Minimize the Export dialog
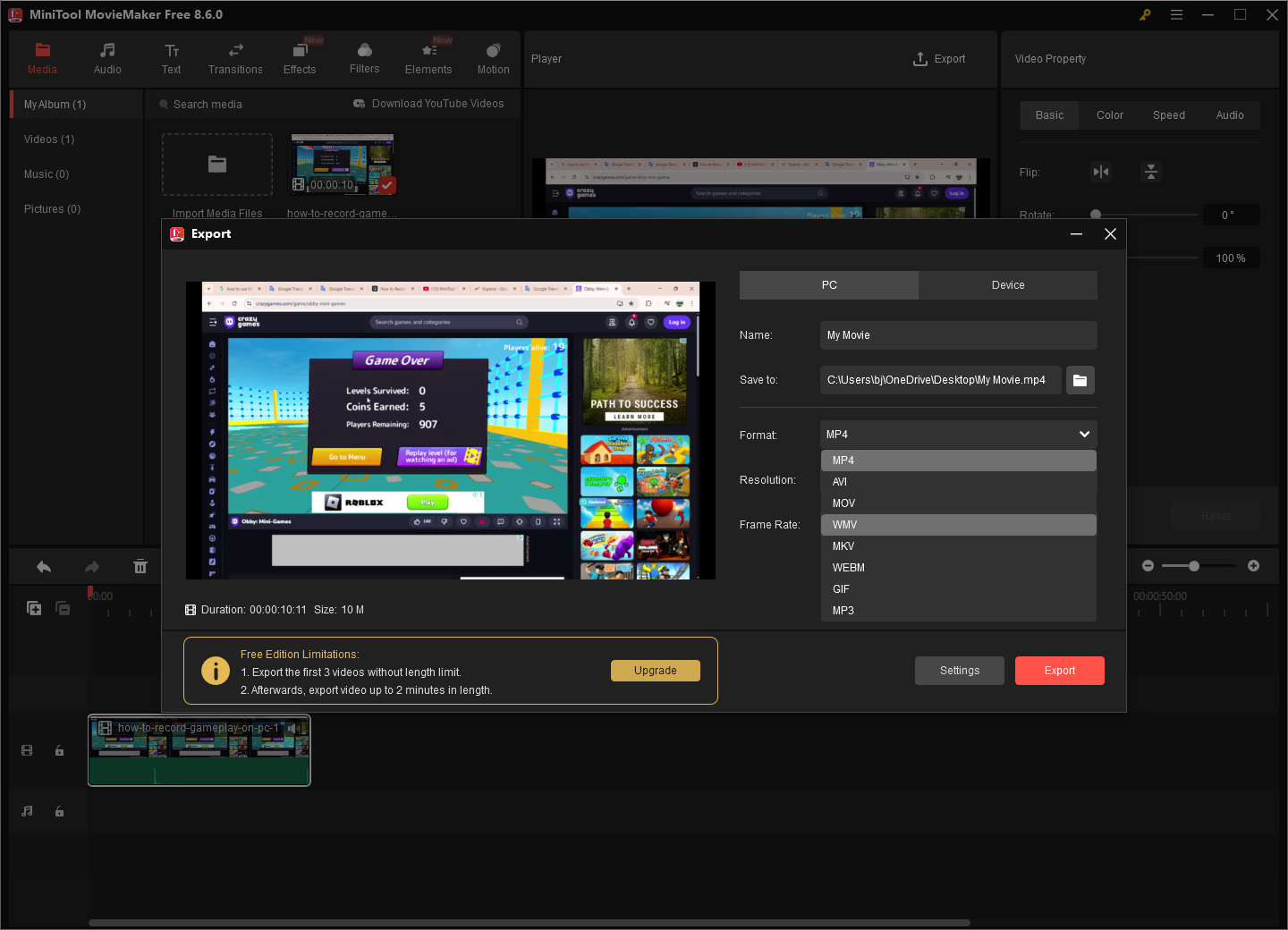1288x930 pixels. click(1077, 234)
